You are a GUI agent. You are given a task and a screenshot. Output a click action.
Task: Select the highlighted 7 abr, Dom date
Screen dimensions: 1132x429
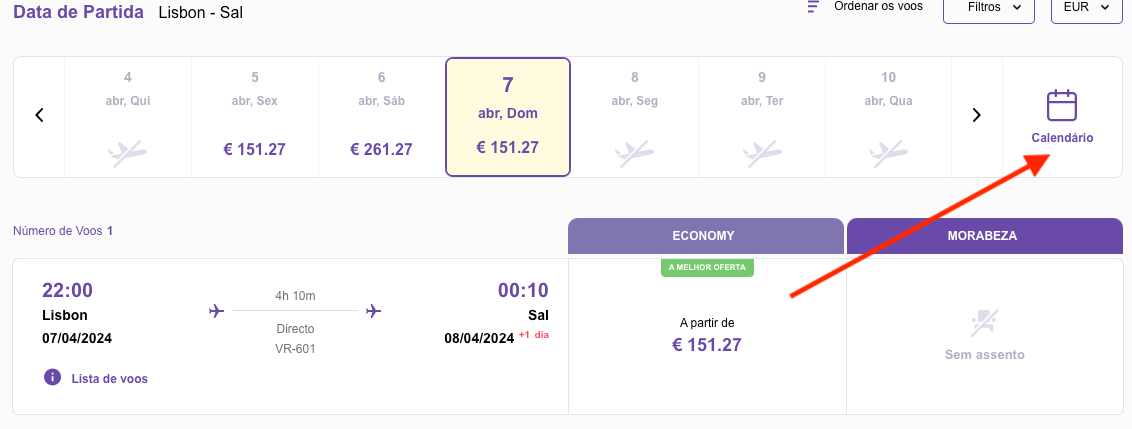click(x=508, y=117)
